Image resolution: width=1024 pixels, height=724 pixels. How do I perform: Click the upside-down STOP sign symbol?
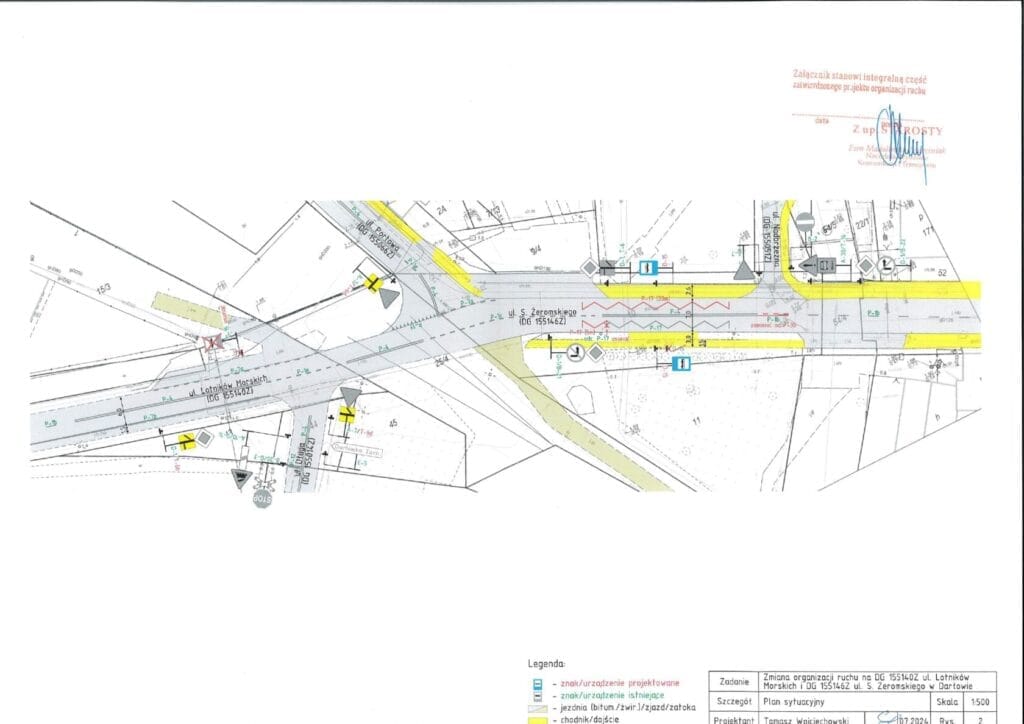click(262, 498)
